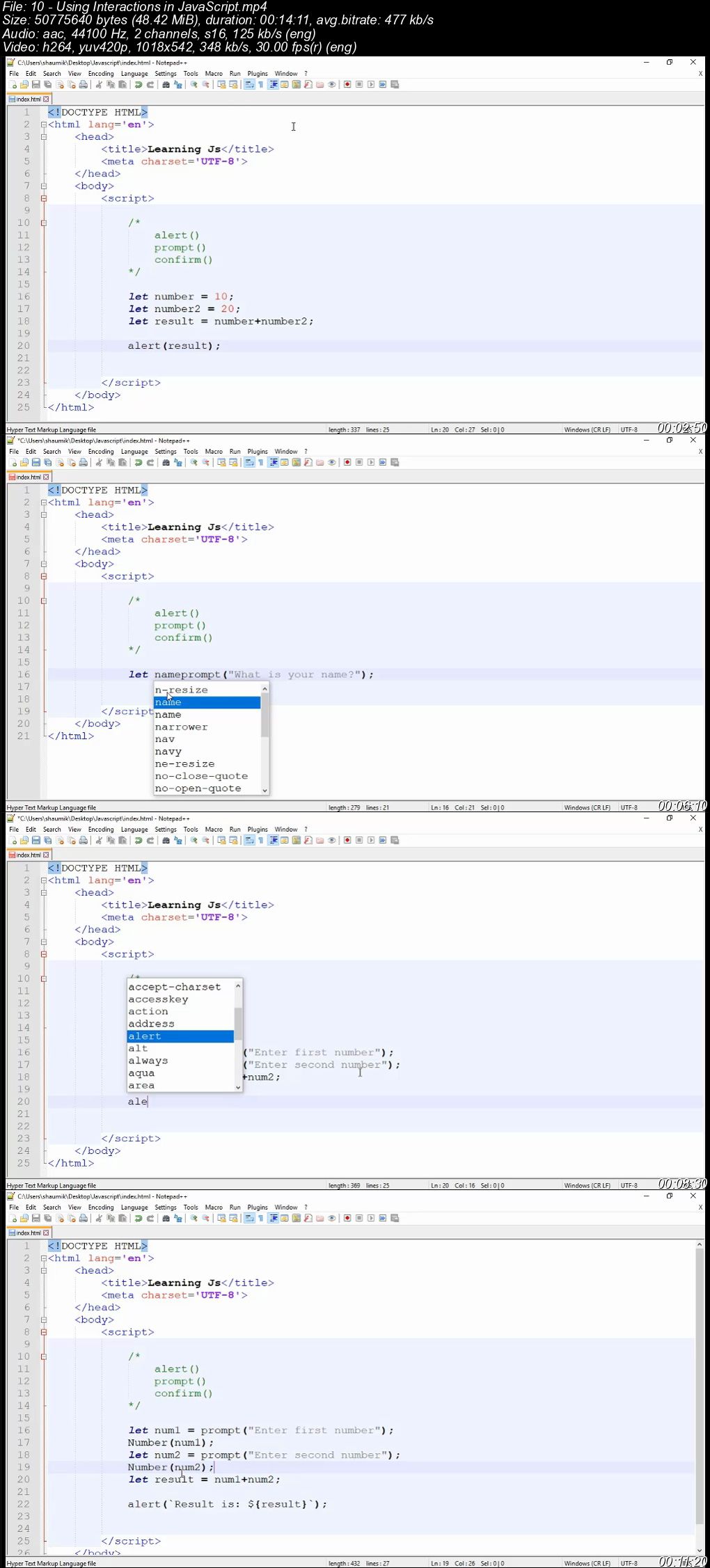Image resolution: width=710 pixels, height=1568 pixels.
Task: Click Cut icon in top Notepad++ frame
Action: [99, 85]
